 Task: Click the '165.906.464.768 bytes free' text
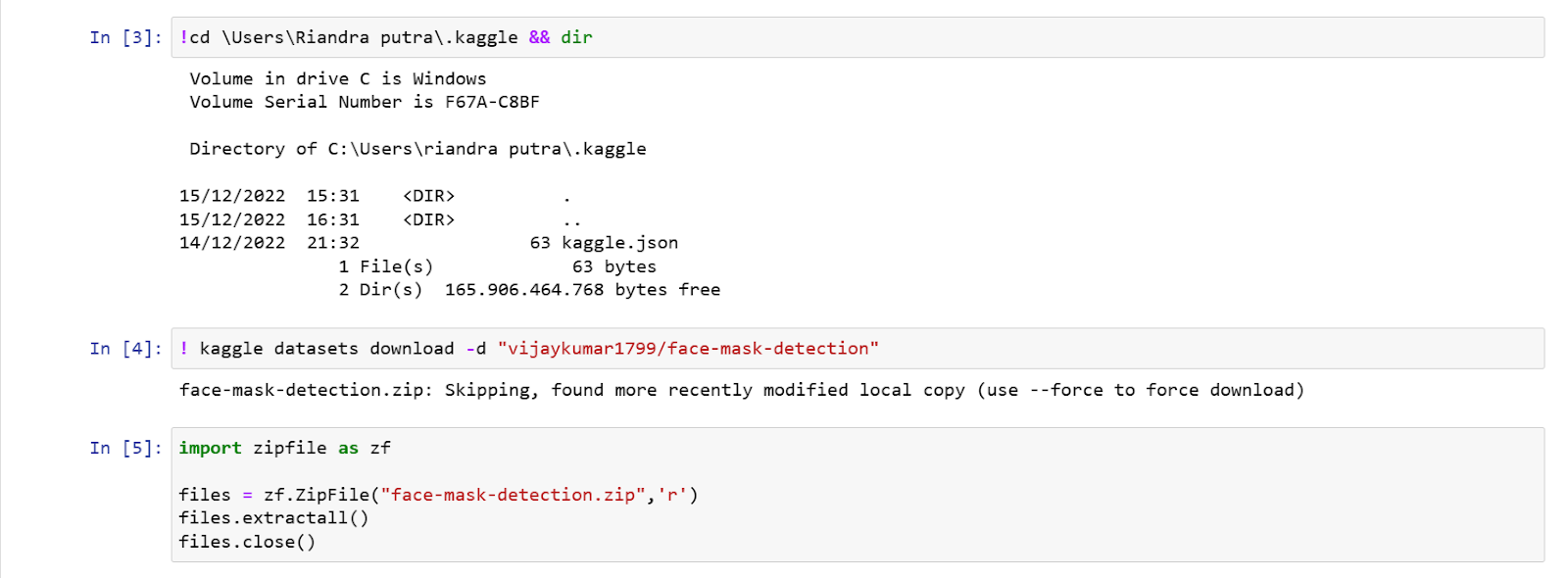(x=582, y=290)
